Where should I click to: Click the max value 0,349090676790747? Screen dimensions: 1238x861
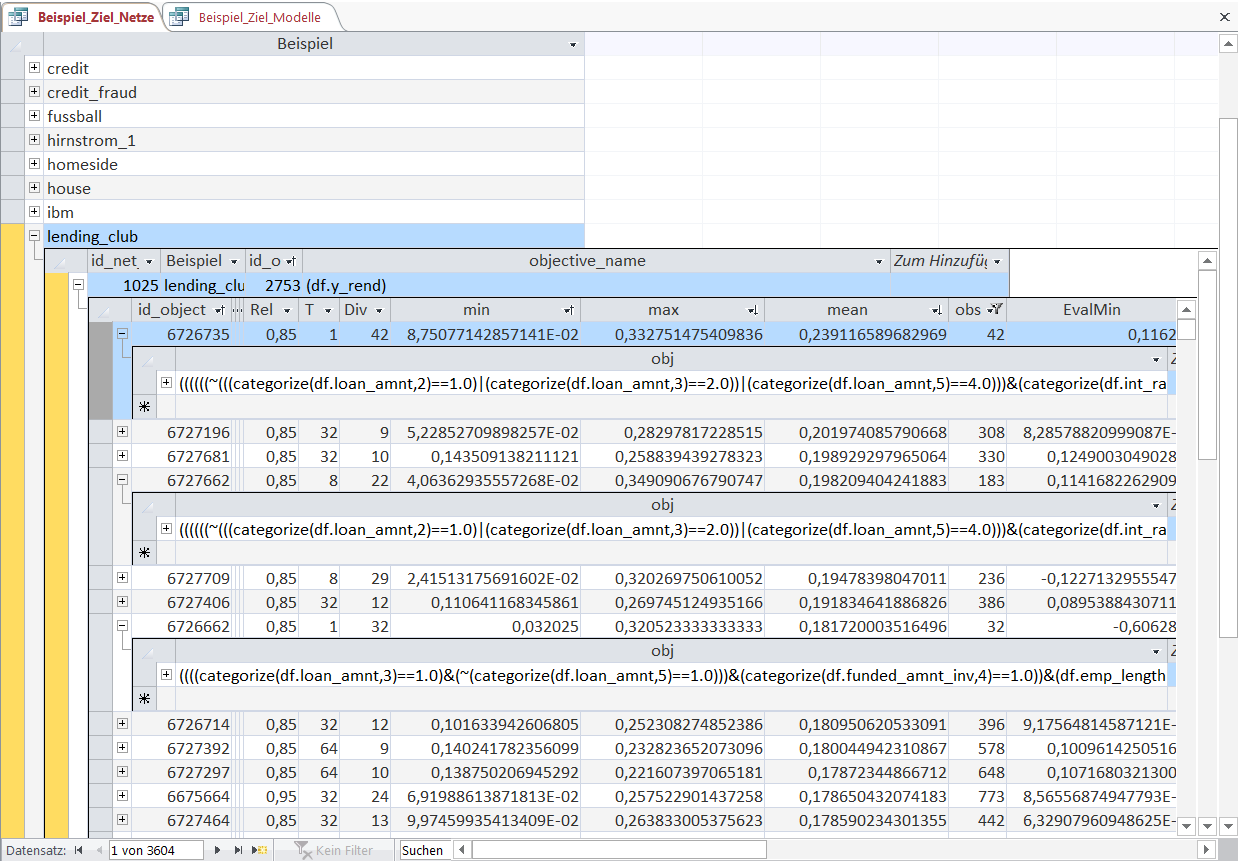pos(673,480)
